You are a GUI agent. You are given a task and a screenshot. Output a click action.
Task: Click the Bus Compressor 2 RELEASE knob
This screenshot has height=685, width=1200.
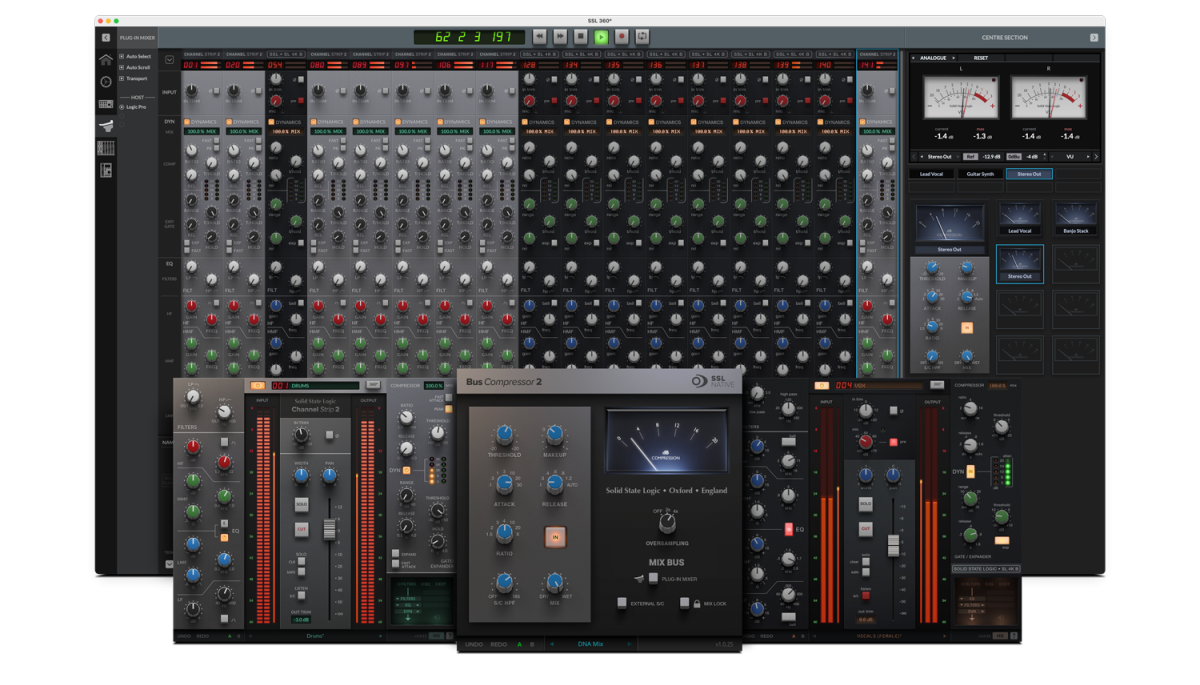tap(554, 484)
